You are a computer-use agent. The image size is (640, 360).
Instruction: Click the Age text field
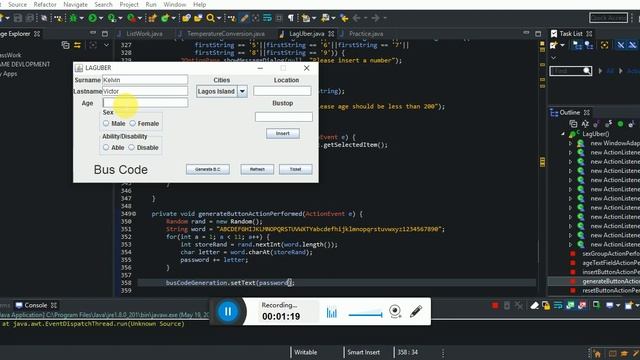pyautogui.click(x=145, y=102)
